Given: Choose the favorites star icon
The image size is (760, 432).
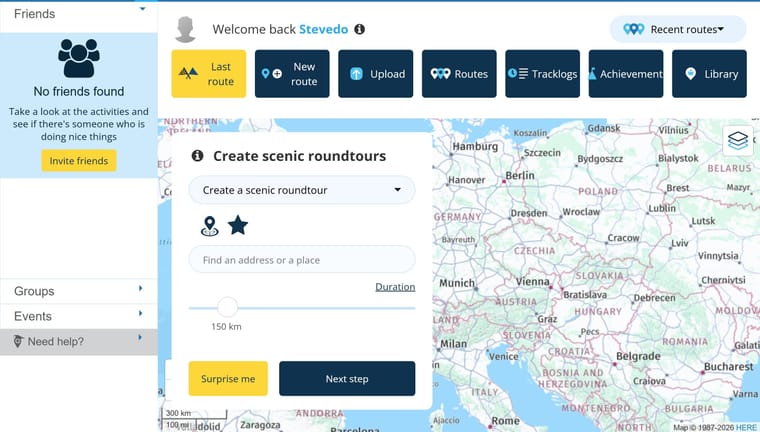Looking at the screenshot, I should (238, 225).
